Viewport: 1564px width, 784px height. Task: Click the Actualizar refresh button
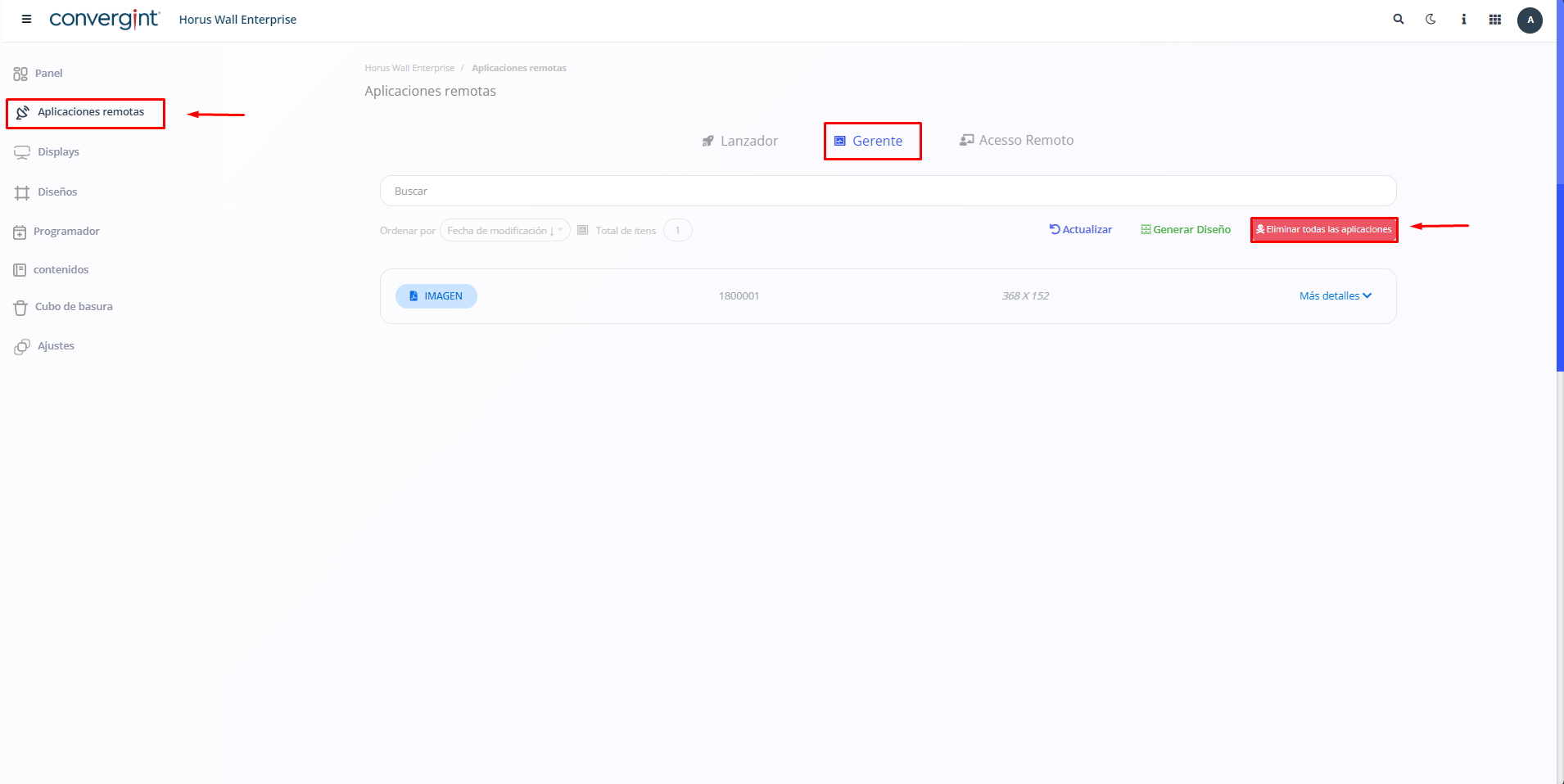pyautogui.click(x=1081, y=230)
